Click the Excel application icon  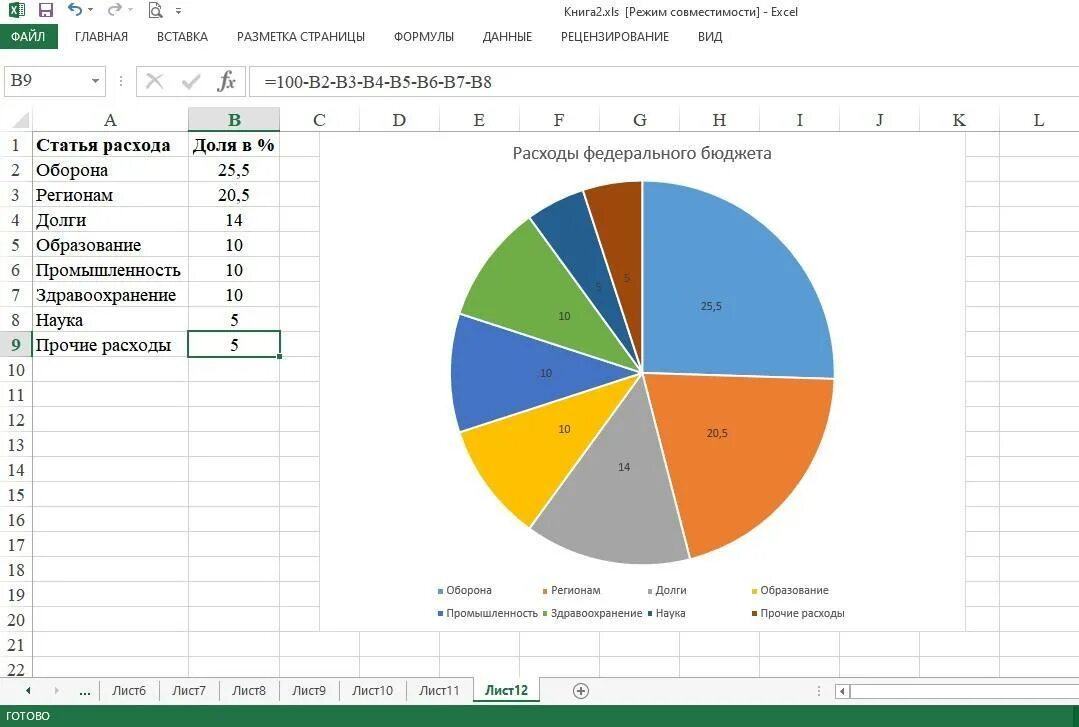click(x=17, y=10)
